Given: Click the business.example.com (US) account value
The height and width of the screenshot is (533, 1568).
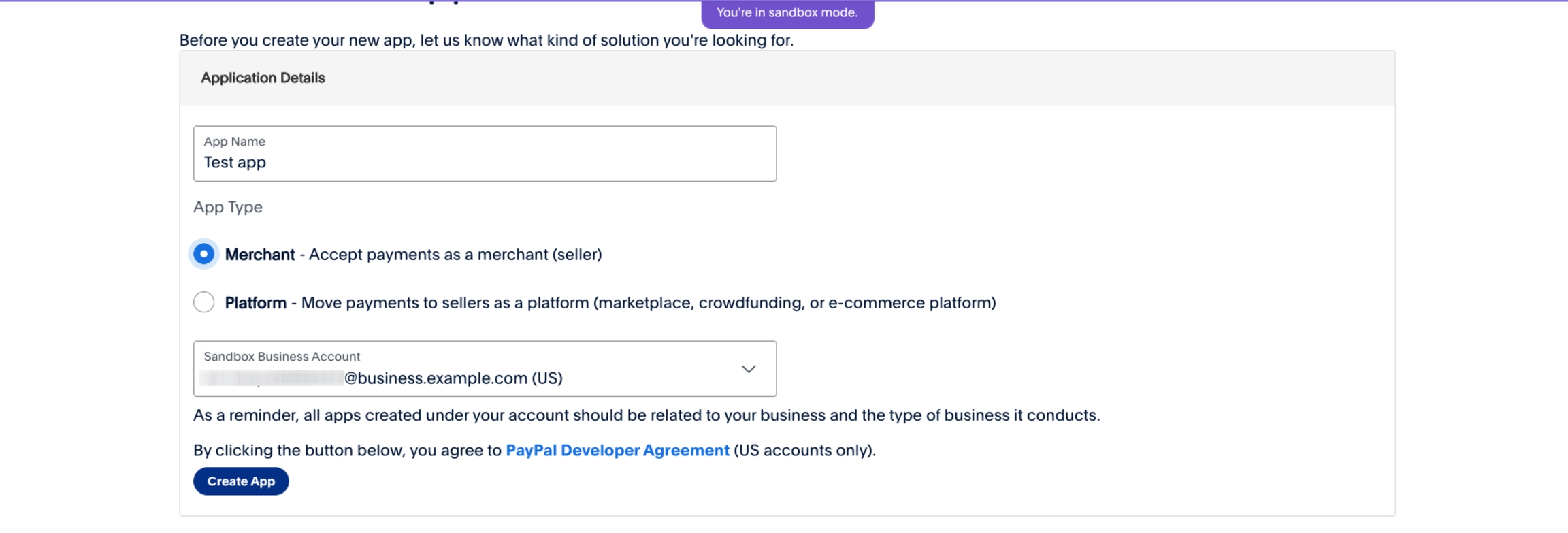Looking at the screenshot, I should click(453, 378).
